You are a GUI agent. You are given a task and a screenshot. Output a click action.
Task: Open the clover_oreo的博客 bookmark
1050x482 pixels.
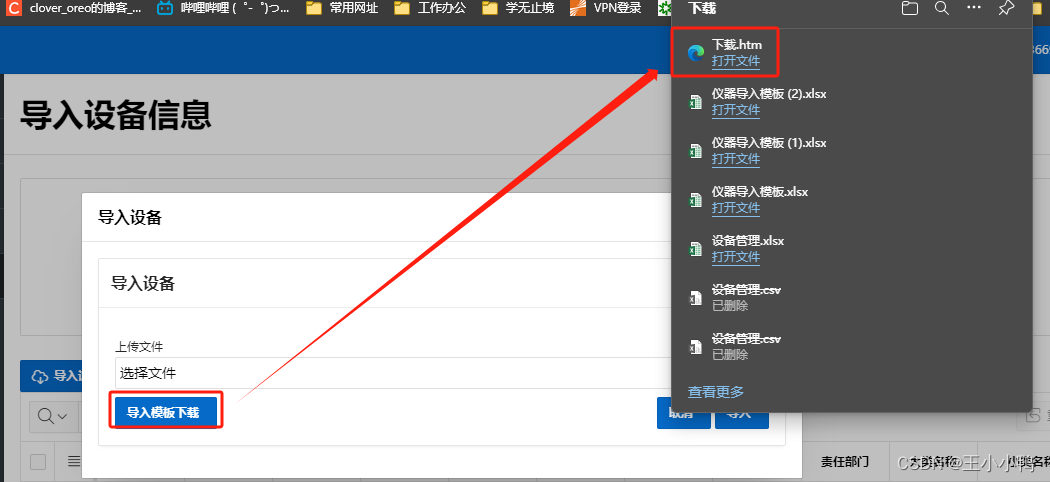(74, 8)
